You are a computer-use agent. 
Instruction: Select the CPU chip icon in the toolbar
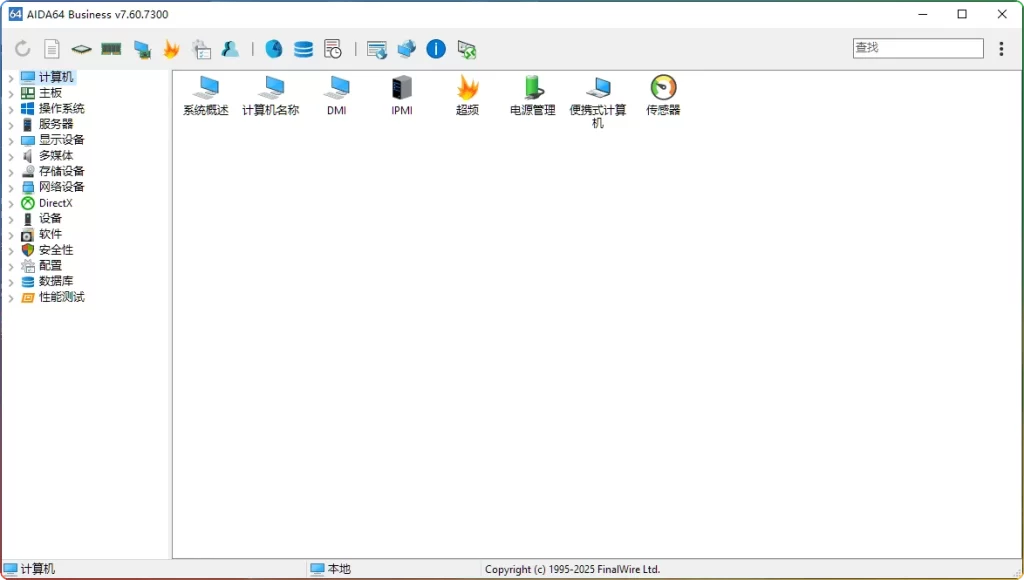coord(81,48)
